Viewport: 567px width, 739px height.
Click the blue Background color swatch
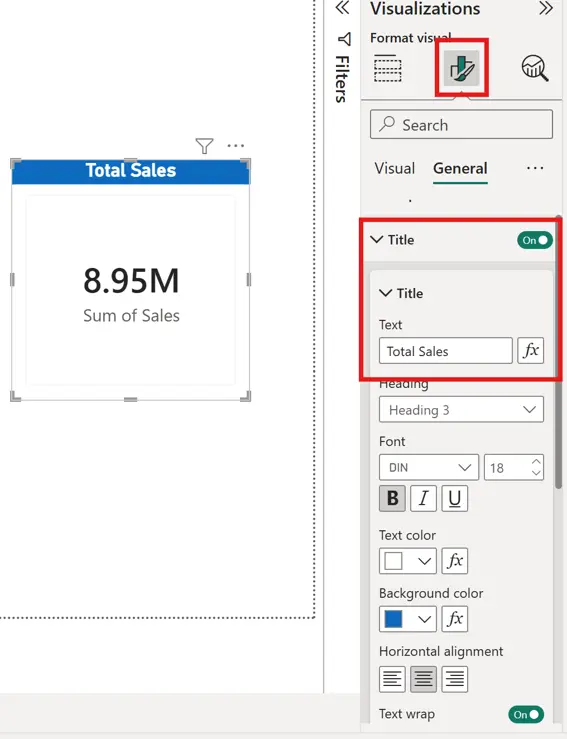click(x=394, y=619)
